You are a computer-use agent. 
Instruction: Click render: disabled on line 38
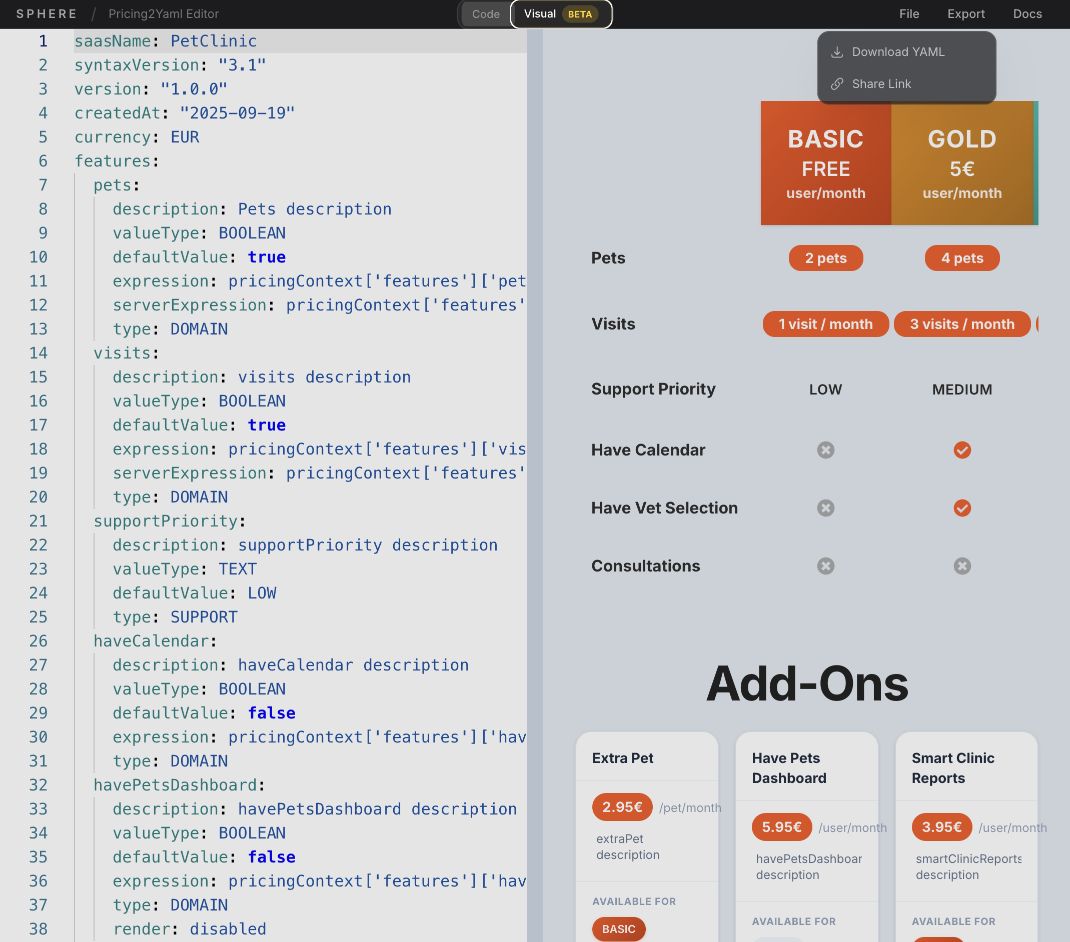[189, 929]
